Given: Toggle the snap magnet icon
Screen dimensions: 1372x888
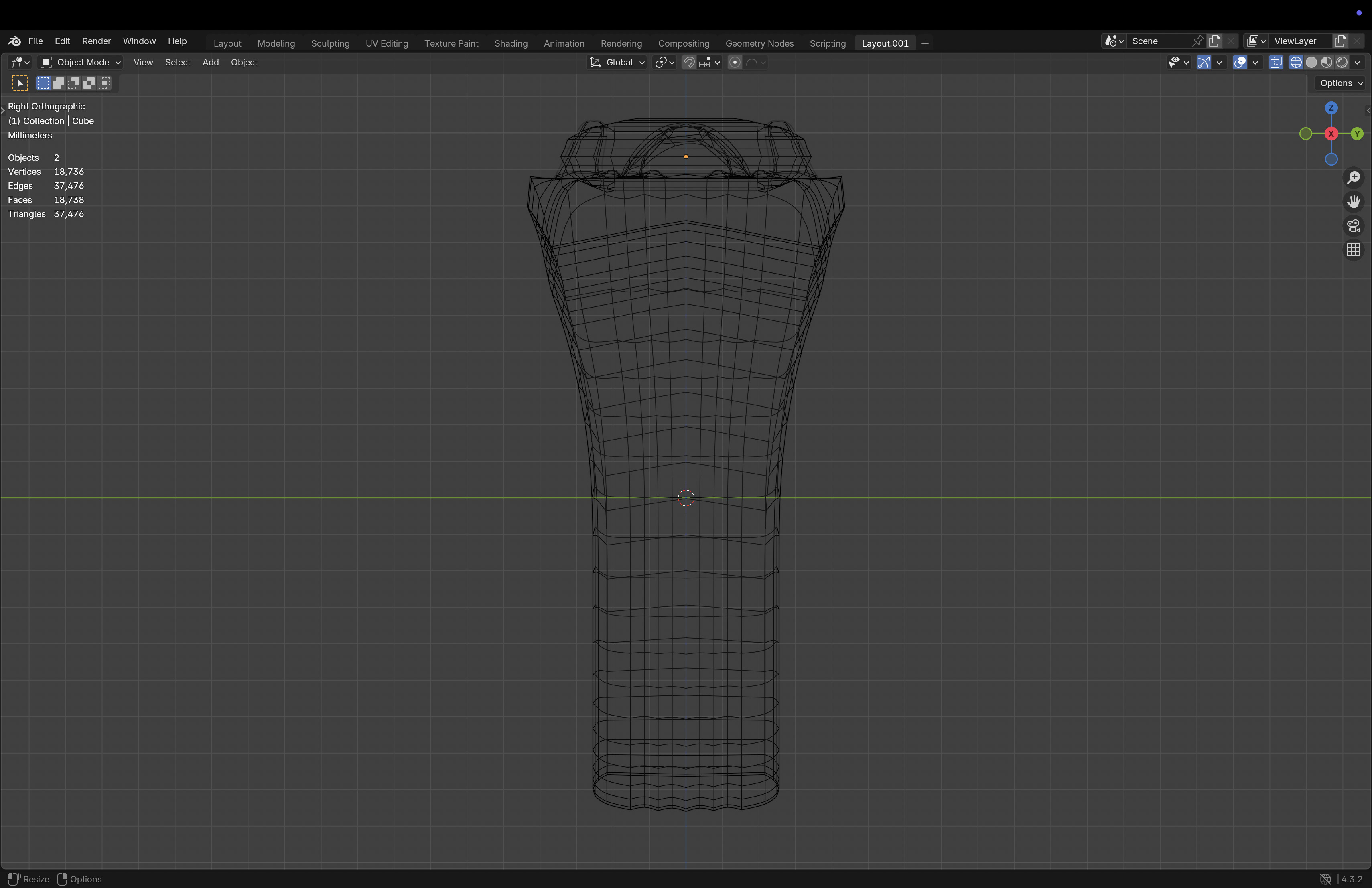Looking at the screenshot, I should (x=689, y=62).
